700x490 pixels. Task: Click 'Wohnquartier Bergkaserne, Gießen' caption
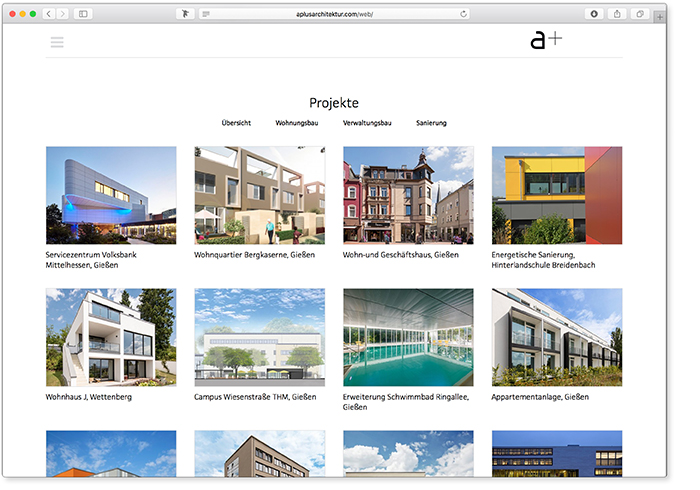[254, 255]
